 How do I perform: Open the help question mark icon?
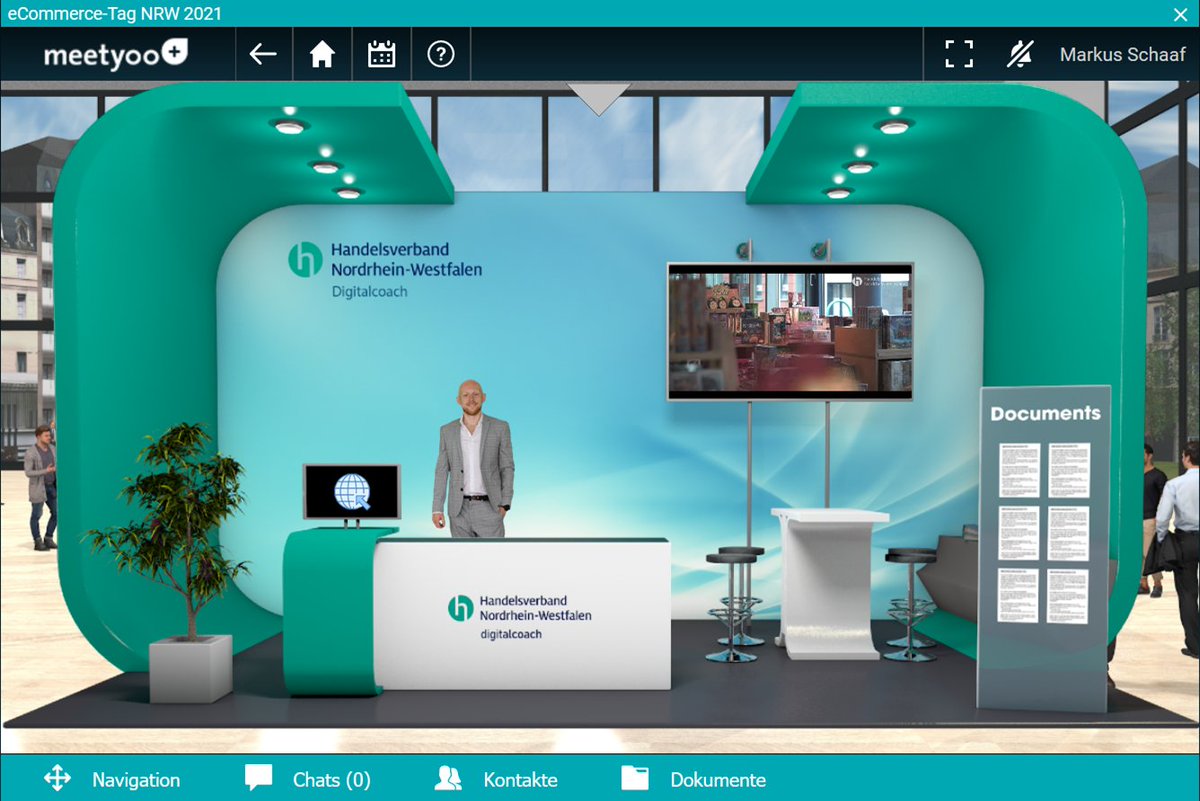[440, 54]
